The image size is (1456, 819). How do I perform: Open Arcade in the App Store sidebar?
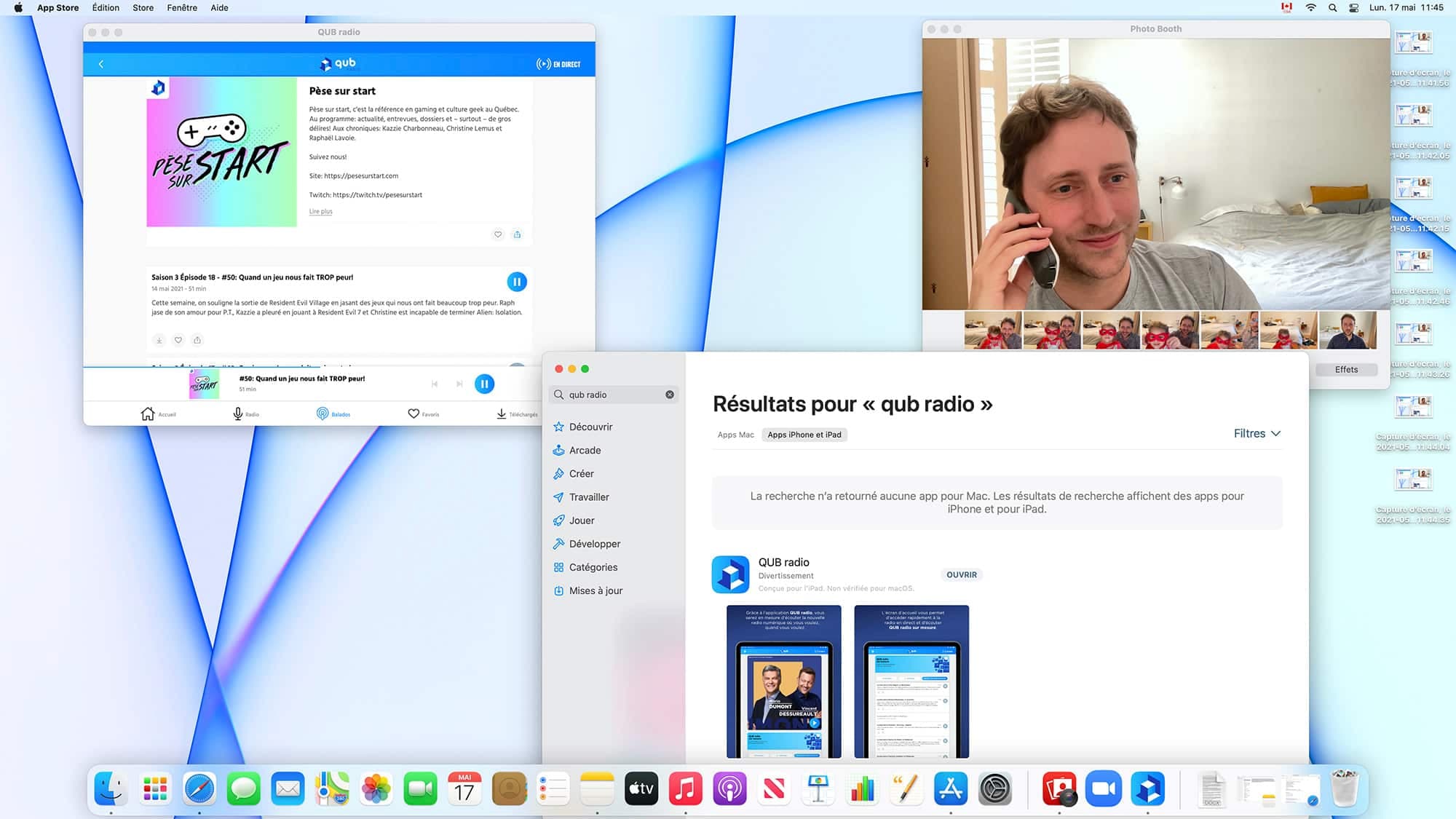tap(582, 450)
